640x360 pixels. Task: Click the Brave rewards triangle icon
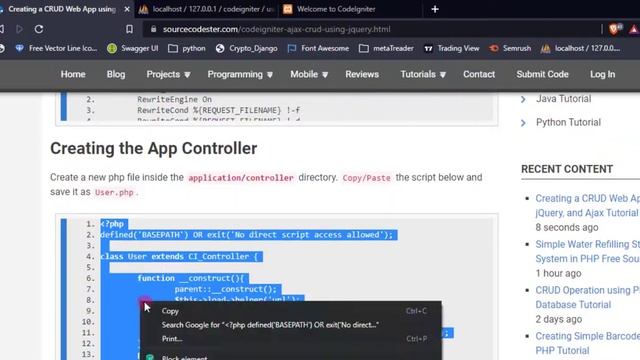[x=634, y=29]
